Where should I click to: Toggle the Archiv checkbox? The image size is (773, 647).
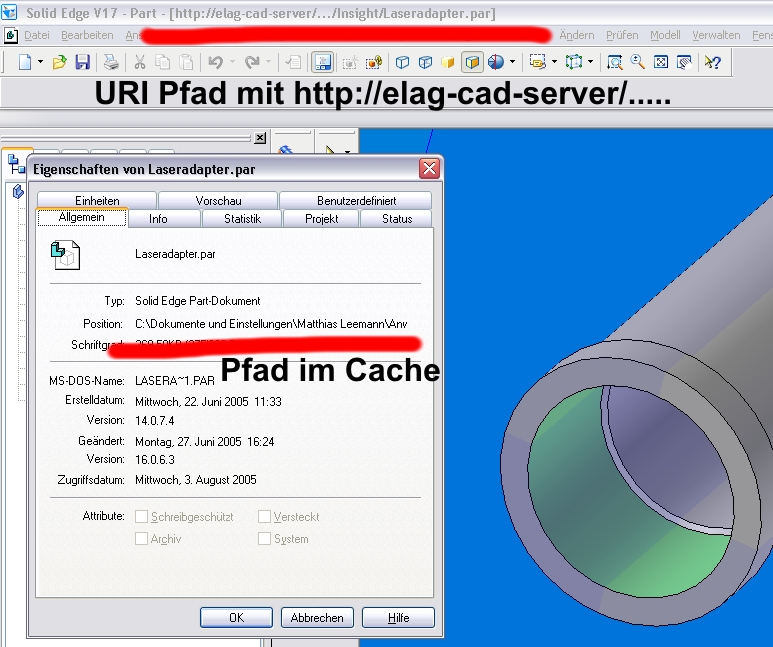pyautogui.click(x=141, y=538)
